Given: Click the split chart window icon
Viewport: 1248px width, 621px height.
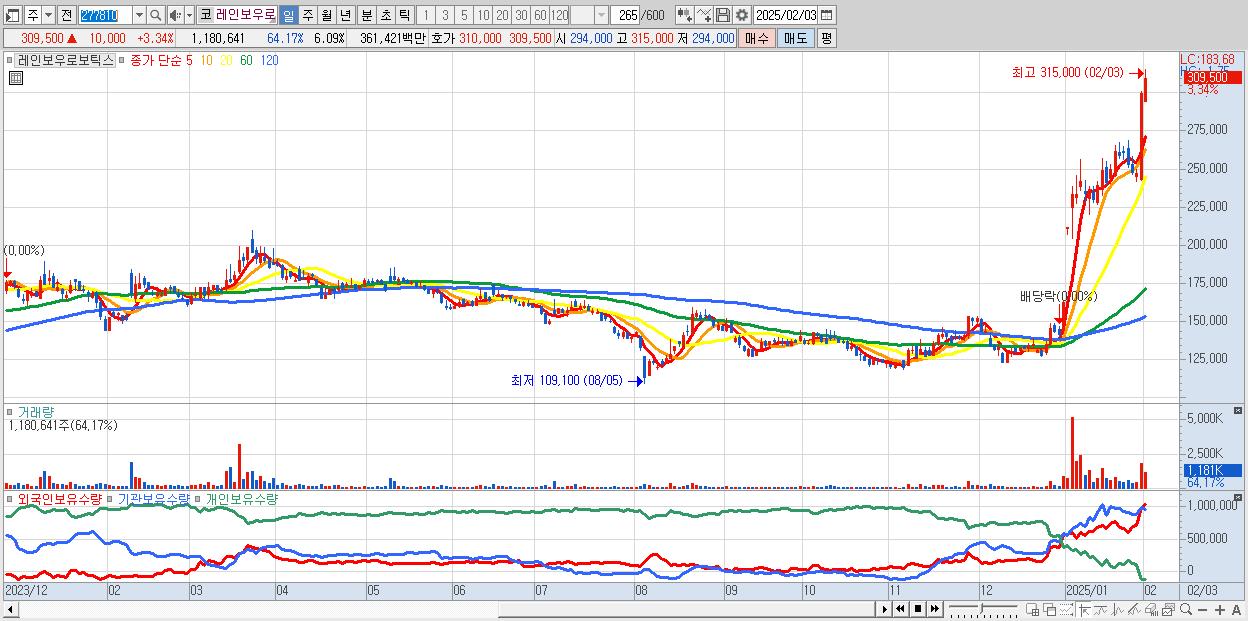Looking at the screenshot, I should click(x=1033, y=610).
